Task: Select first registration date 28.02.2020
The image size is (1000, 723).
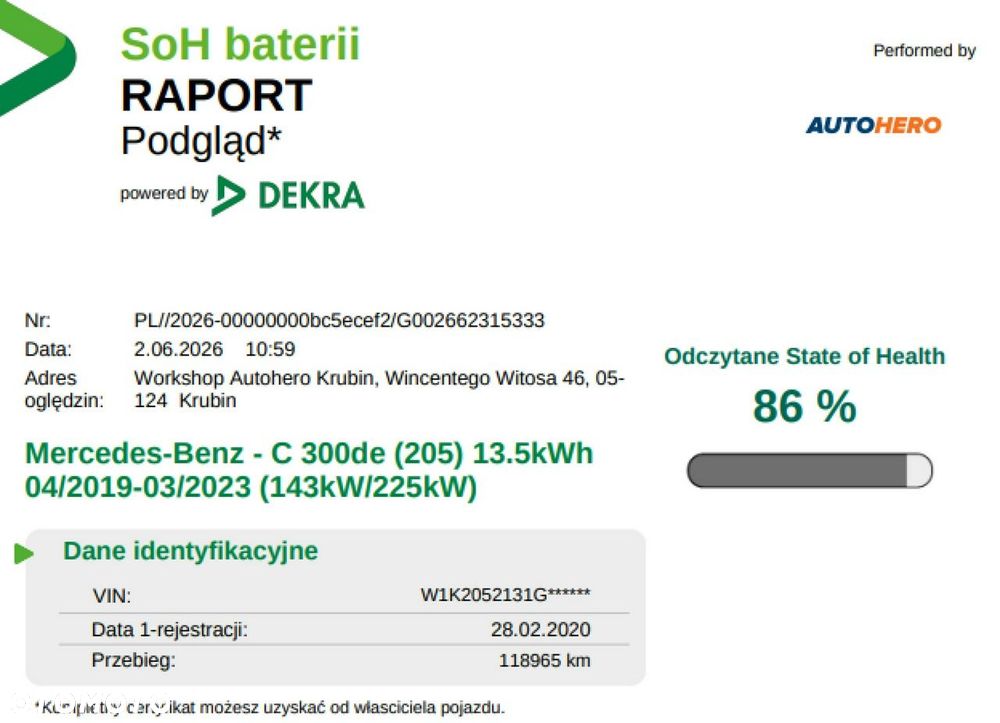Action: click(540, 629)
